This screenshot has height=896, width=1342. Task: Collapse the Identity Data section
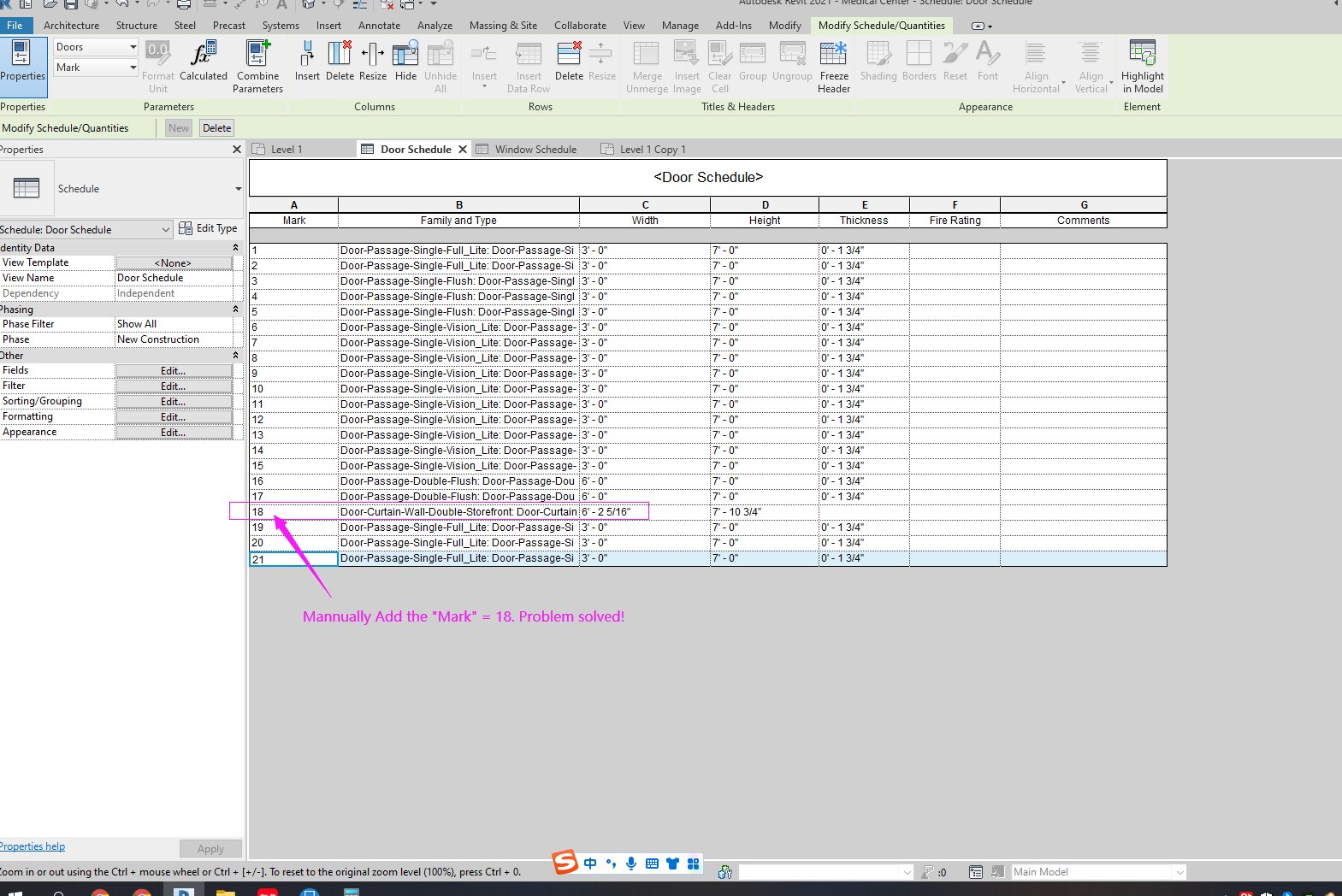tap(236, 248)
